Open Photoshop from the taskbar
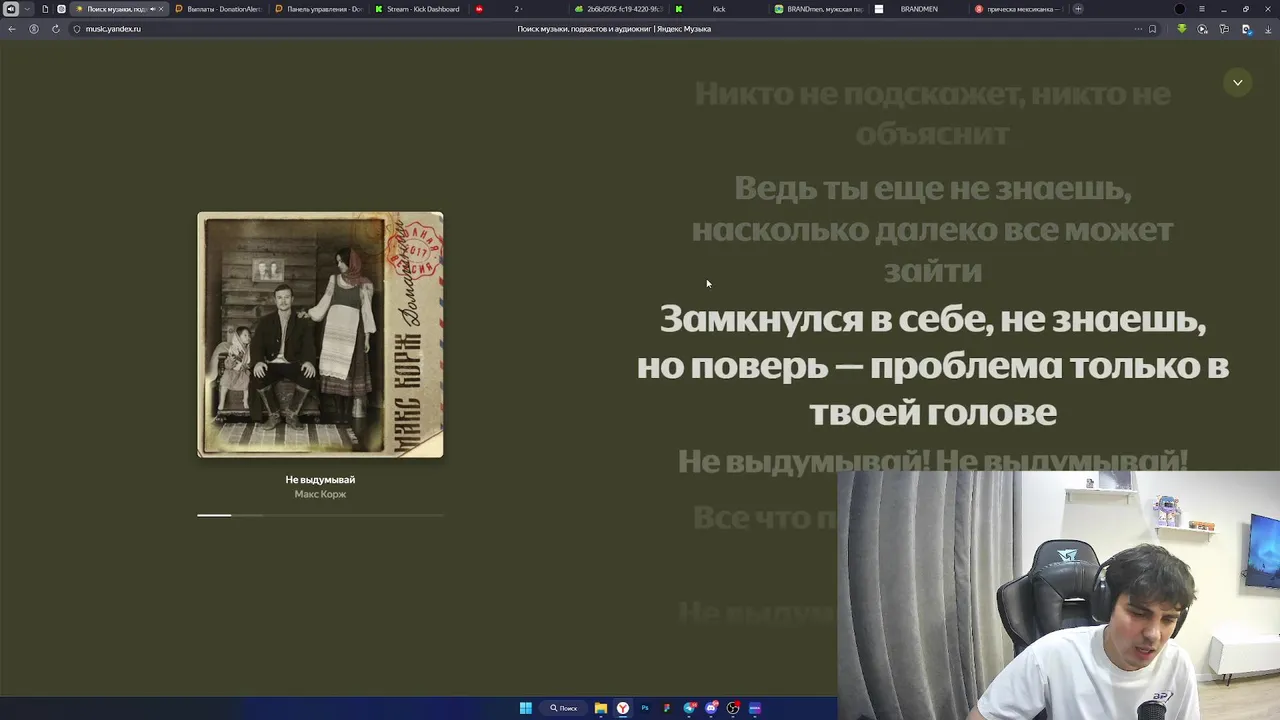The image size is (1280, 720). coord(644,708)
